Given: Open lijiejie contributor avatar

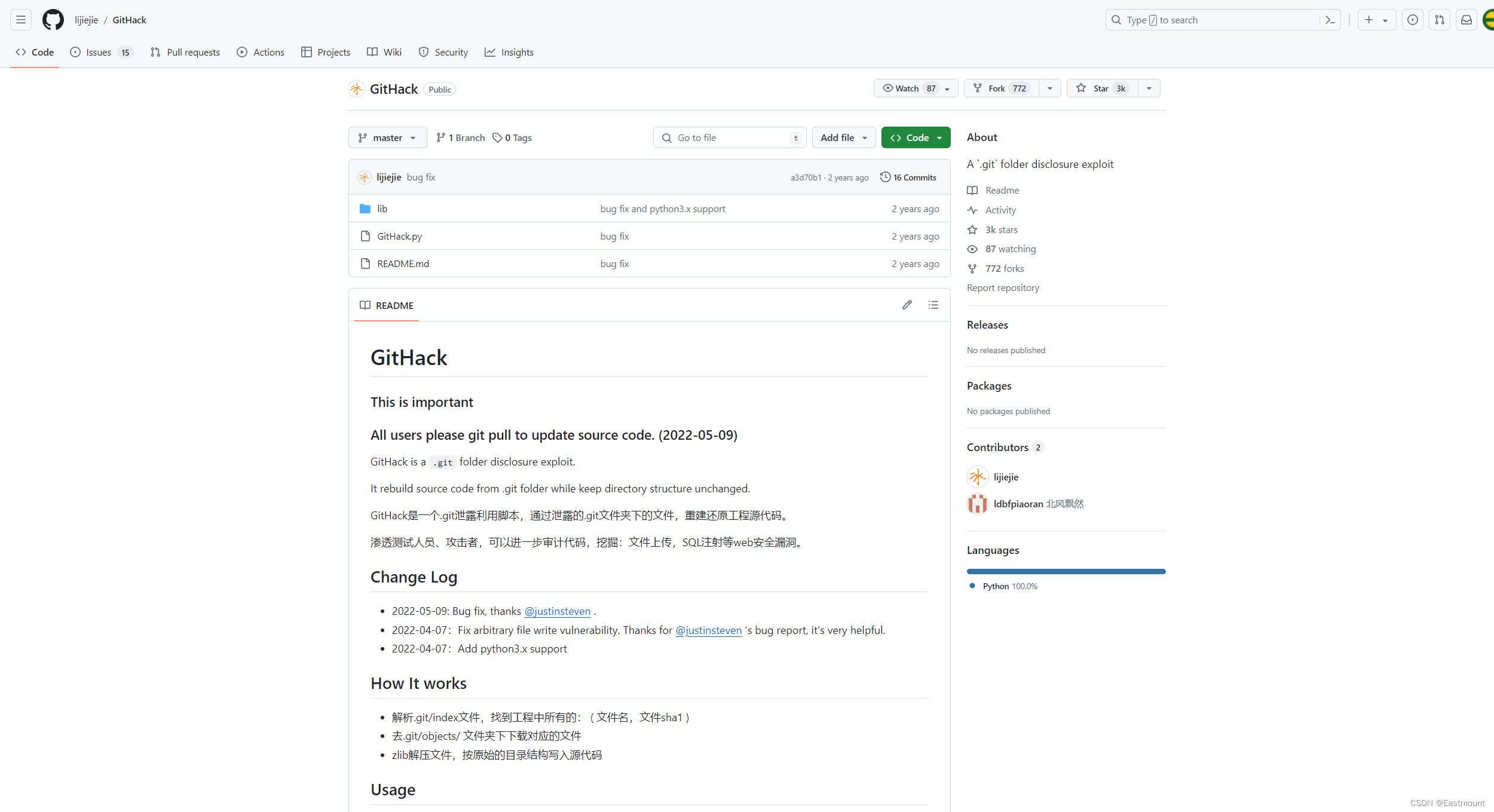Looking at the screenshot, I should 978,477.
